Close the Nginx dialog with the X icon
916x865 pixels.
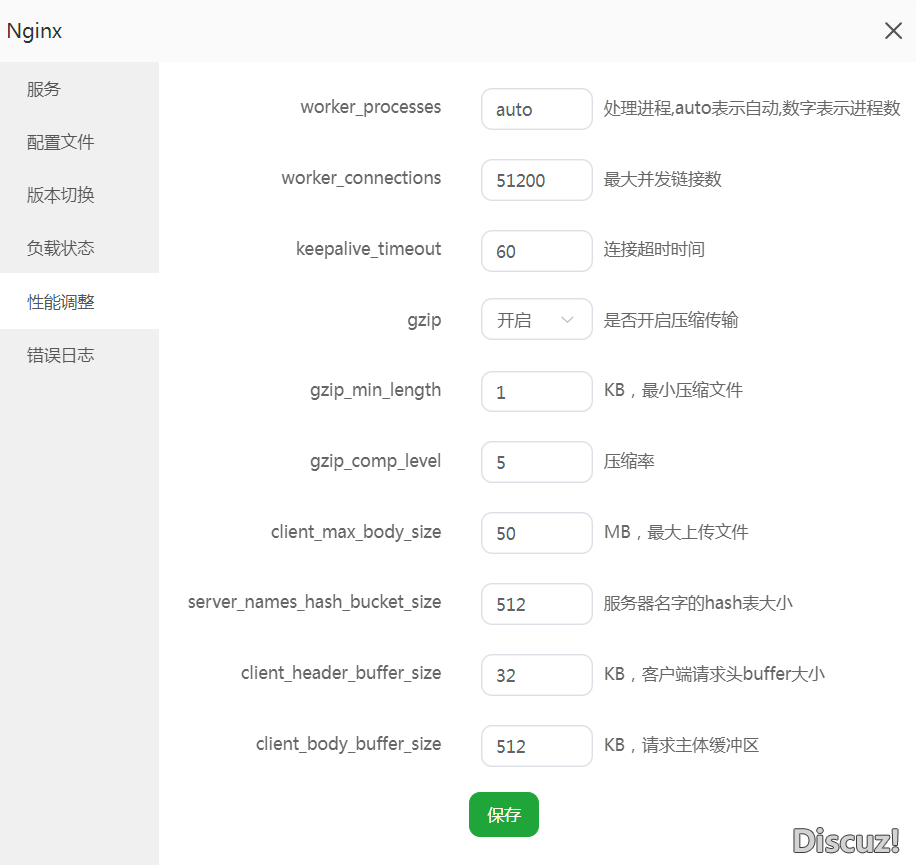[893, 31]
